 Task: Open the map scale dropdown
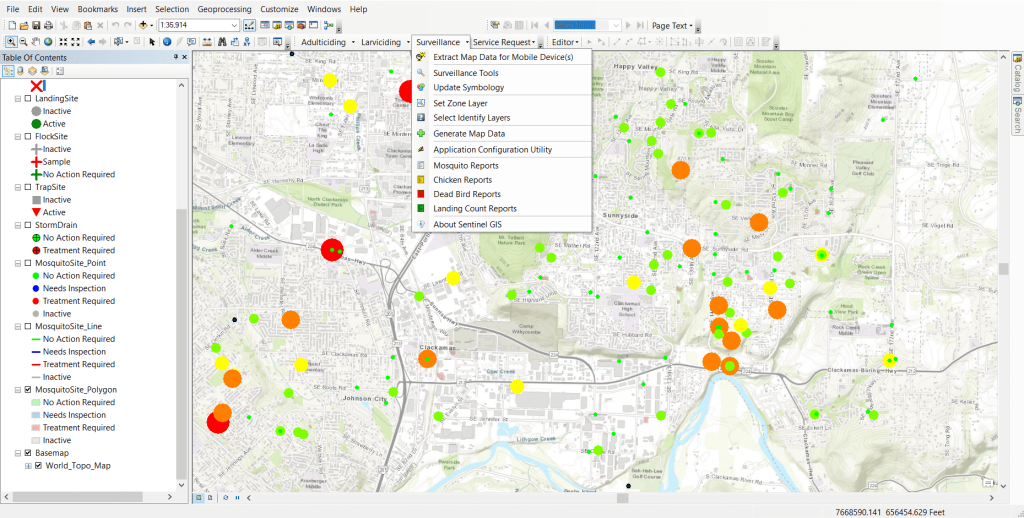click(x=234, y=25)
